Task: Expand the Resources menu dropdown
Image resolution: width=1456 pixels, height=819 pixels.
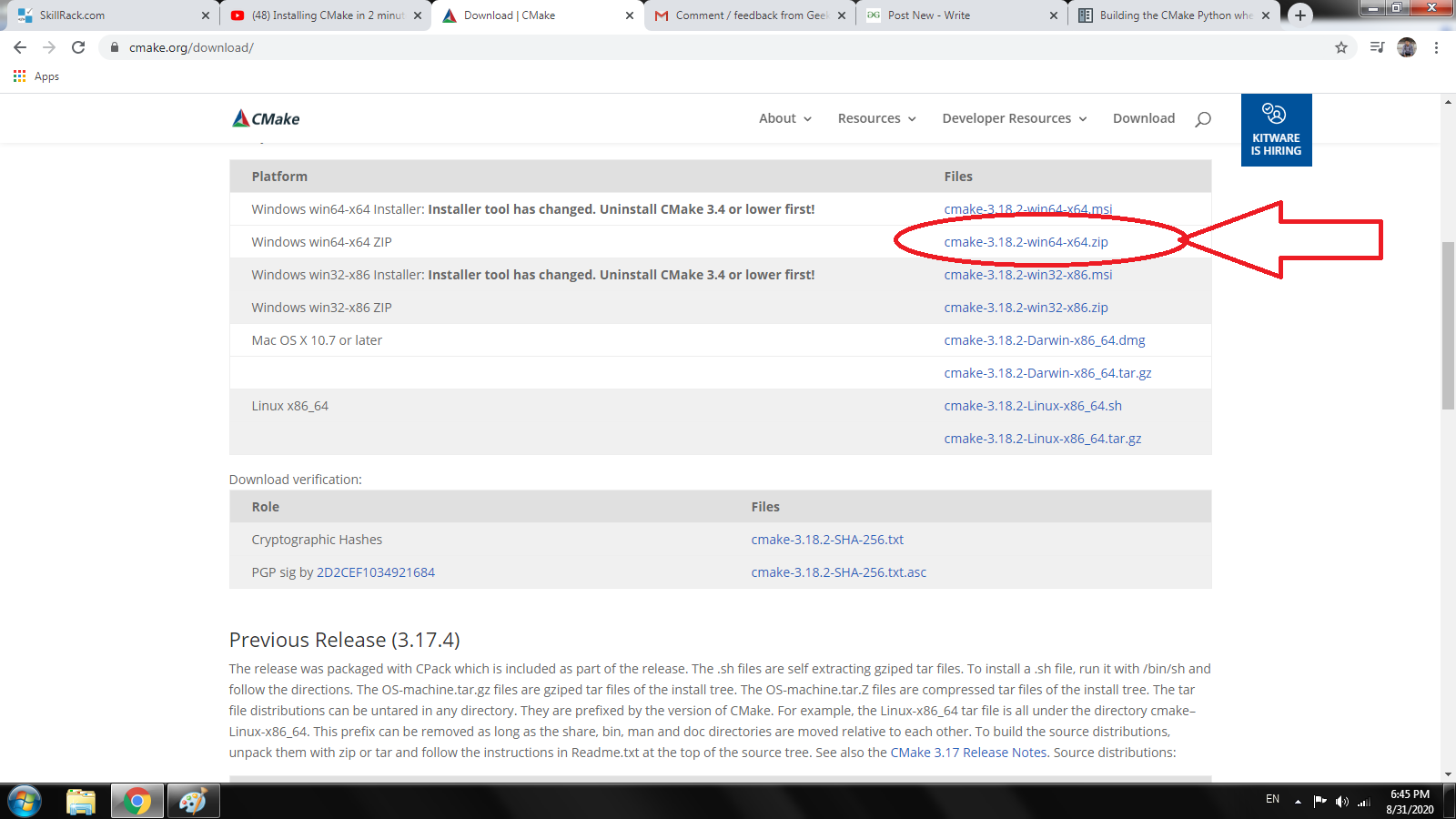Action: tap(877, 118)
